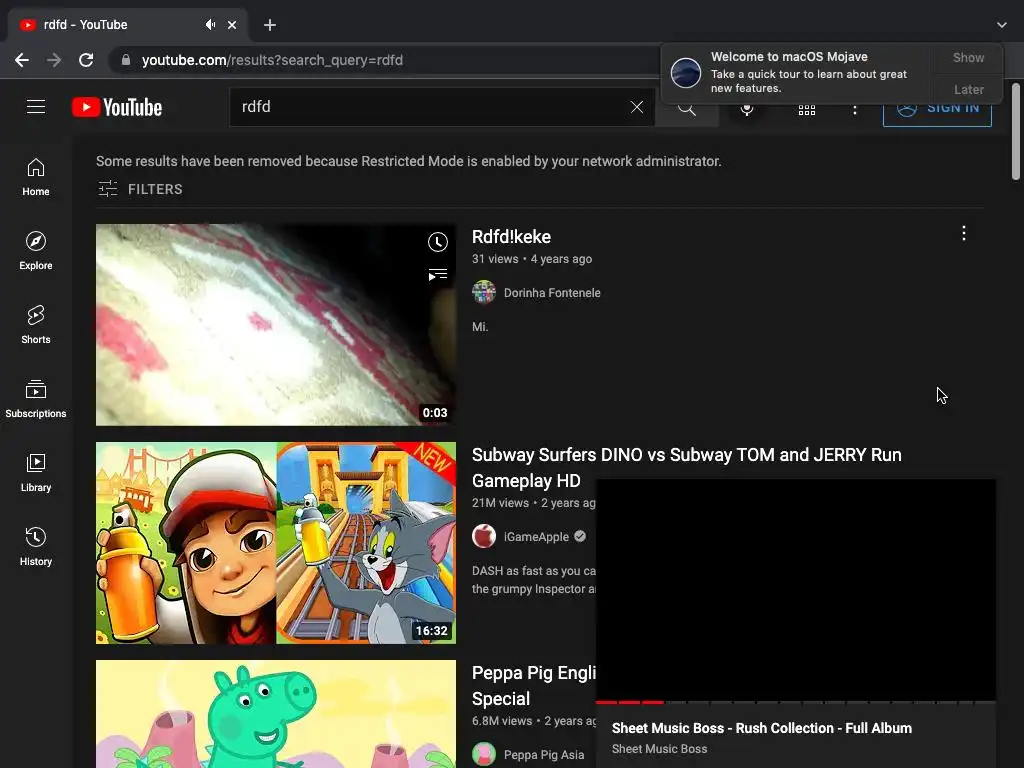The width and height of the screenshot is (1024, 768).
Task: Open Shorts in the sidebar
Action: [x=36, y=325]
